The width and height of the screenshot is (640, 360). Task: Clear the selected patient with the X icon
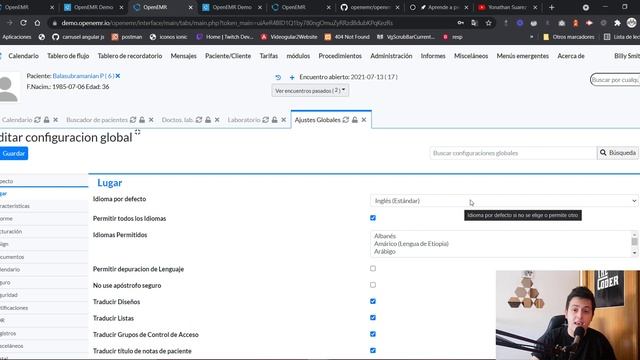[118, 76]
